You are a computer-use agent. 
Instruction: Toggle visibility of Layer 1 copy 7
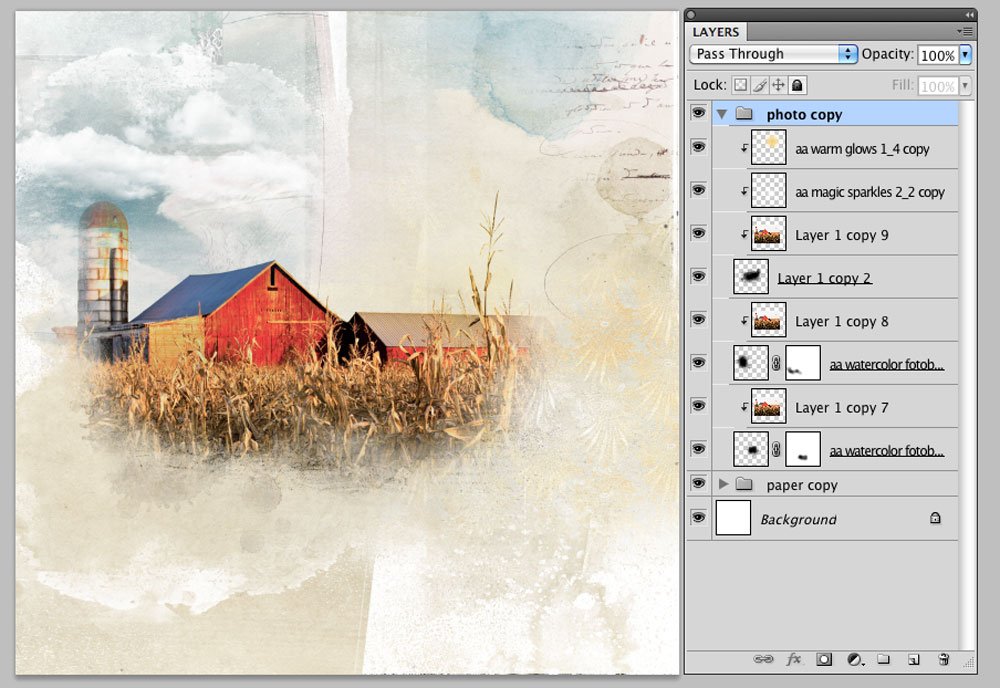699,406
